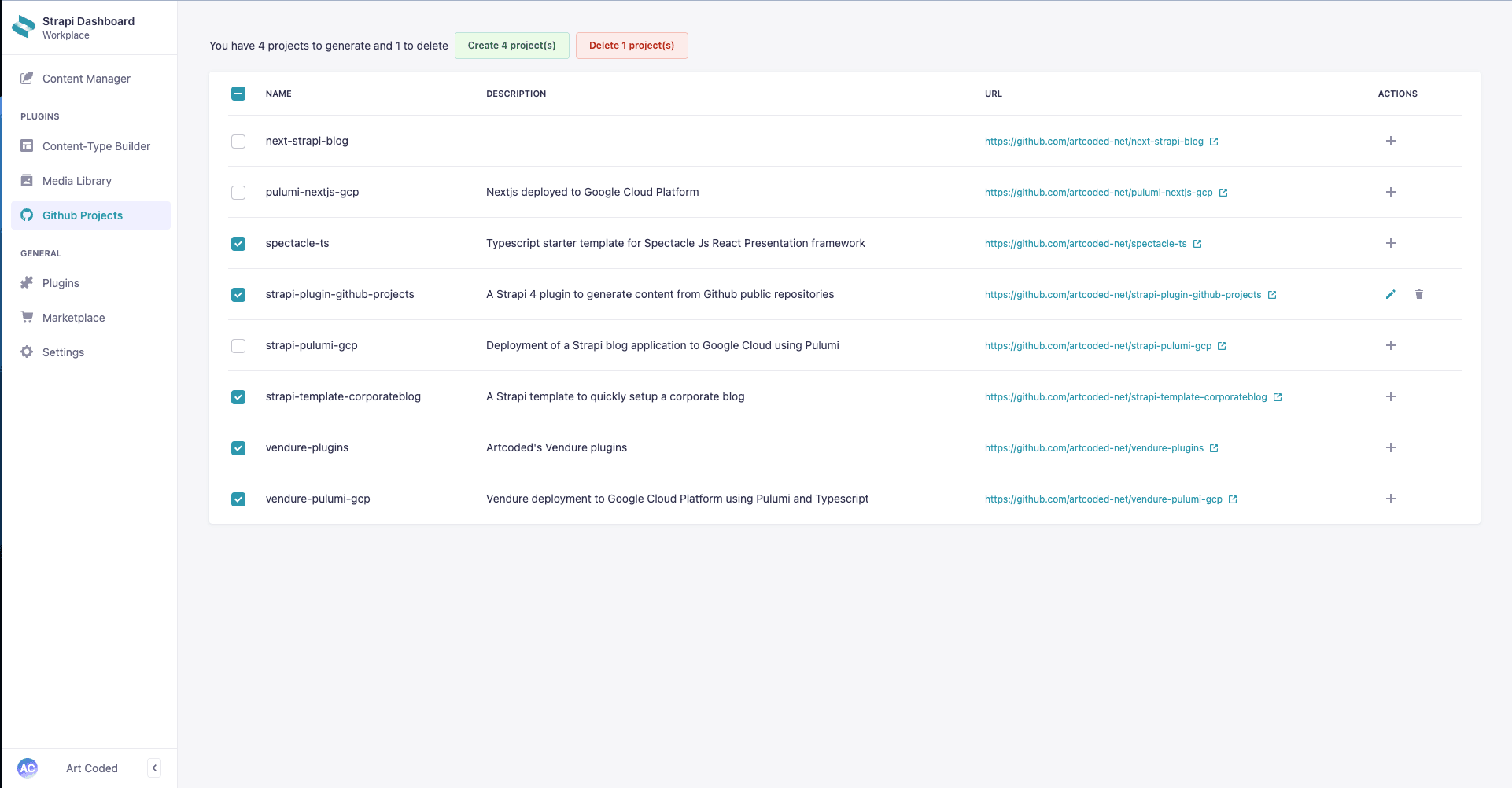Open the pulumi-nextjs-gcp GitHub URL link
This screenshot has height=788, width=1512.
click(1099, 193)
